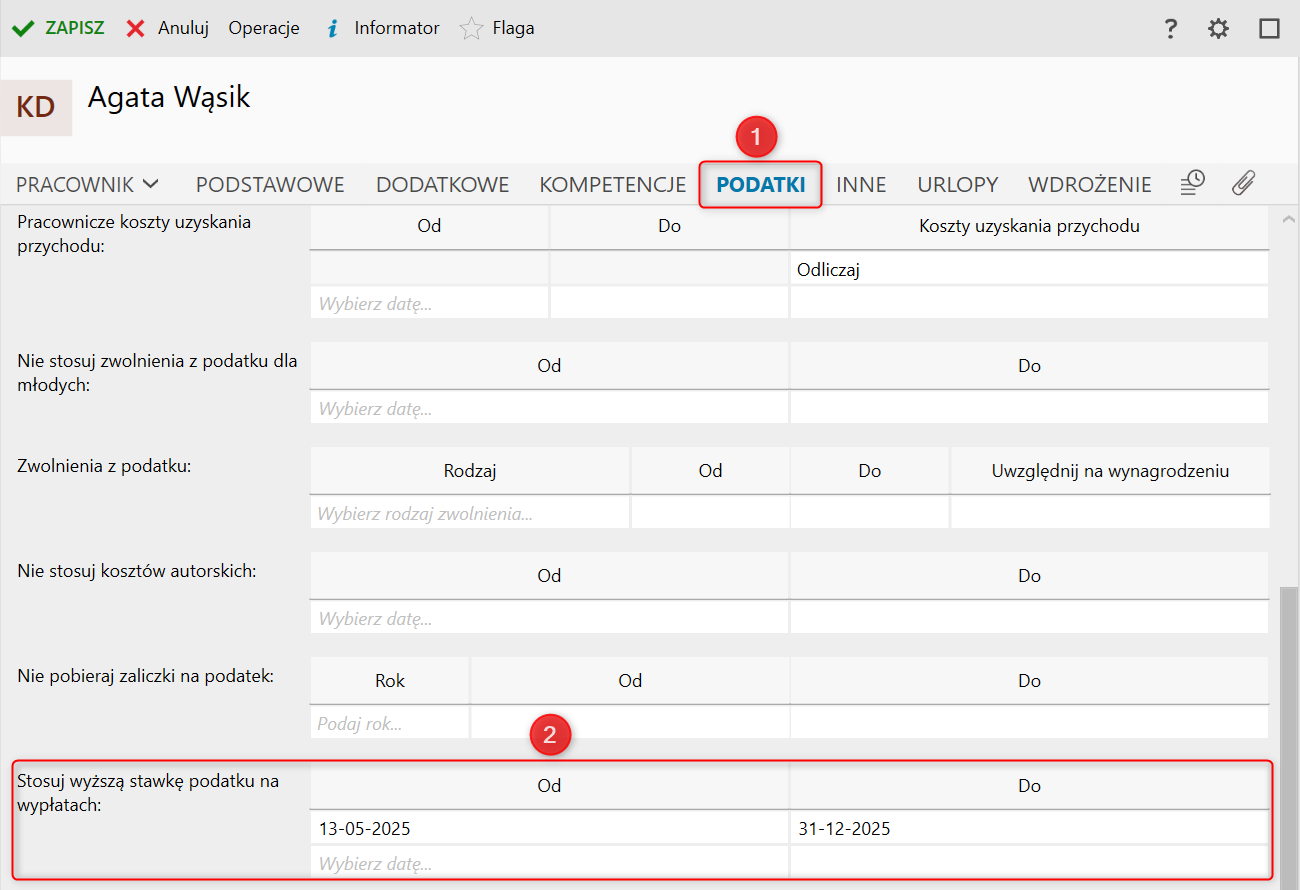Open the change history clock-list icon

click(1192, 183)
